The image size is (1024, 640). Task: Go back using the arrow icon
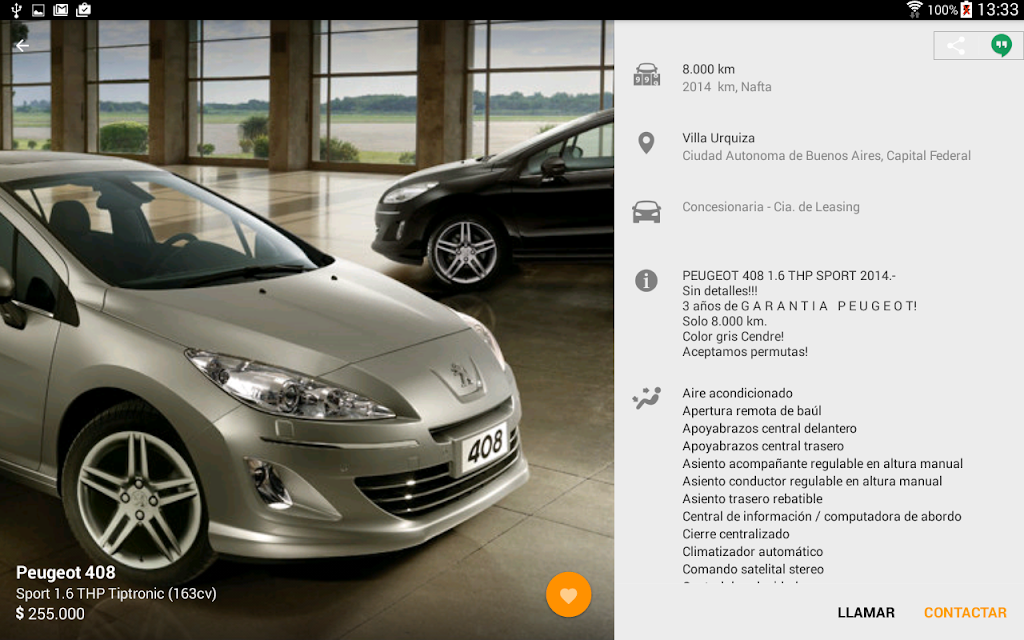tap(22, 46)
